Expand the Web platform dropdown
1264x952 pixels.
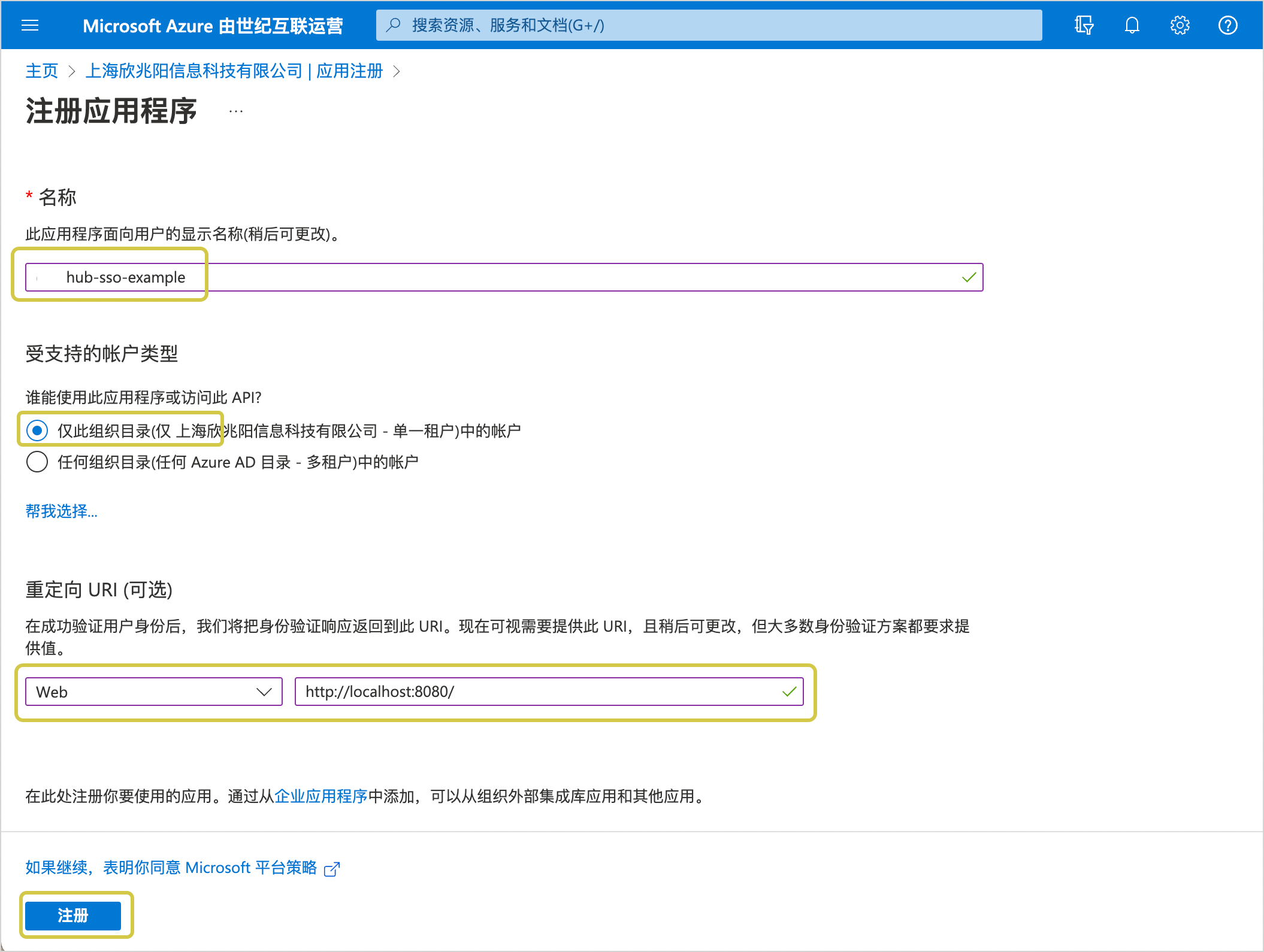point(154,692)
